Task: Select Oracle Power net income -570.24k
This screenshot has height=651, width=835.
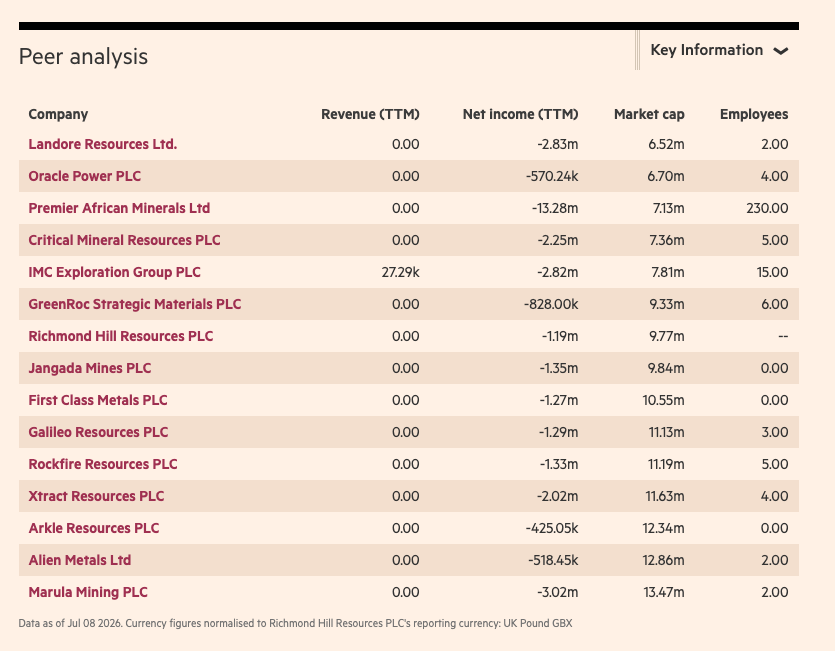Action: tap(552, 176)
